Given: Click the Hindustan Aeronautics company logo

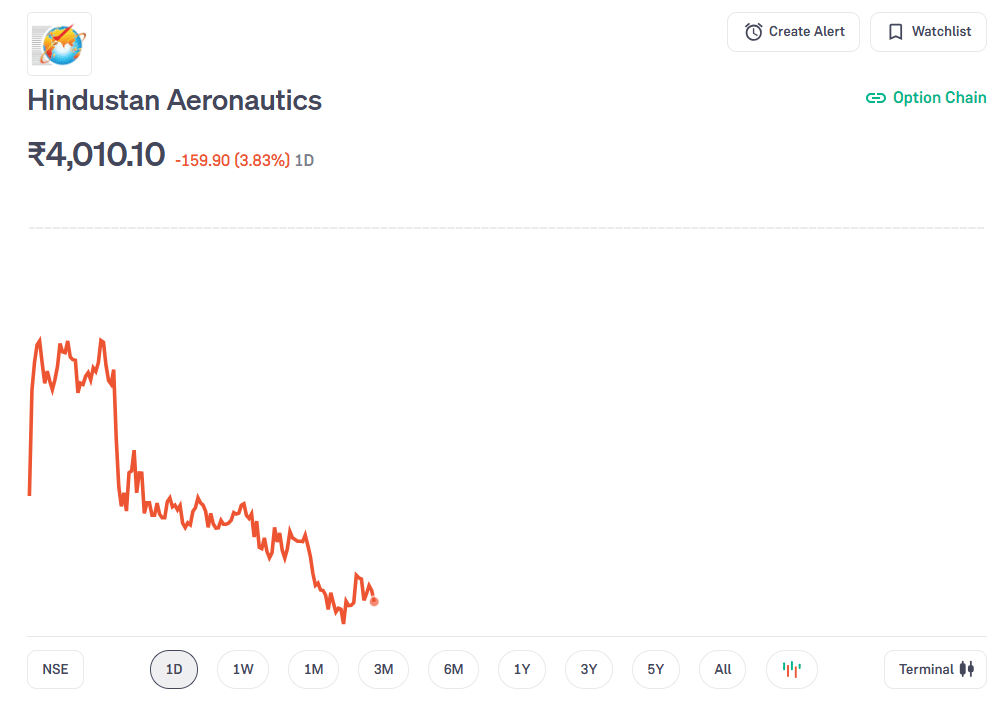Looking at the screenshot, I should point(59,44).
